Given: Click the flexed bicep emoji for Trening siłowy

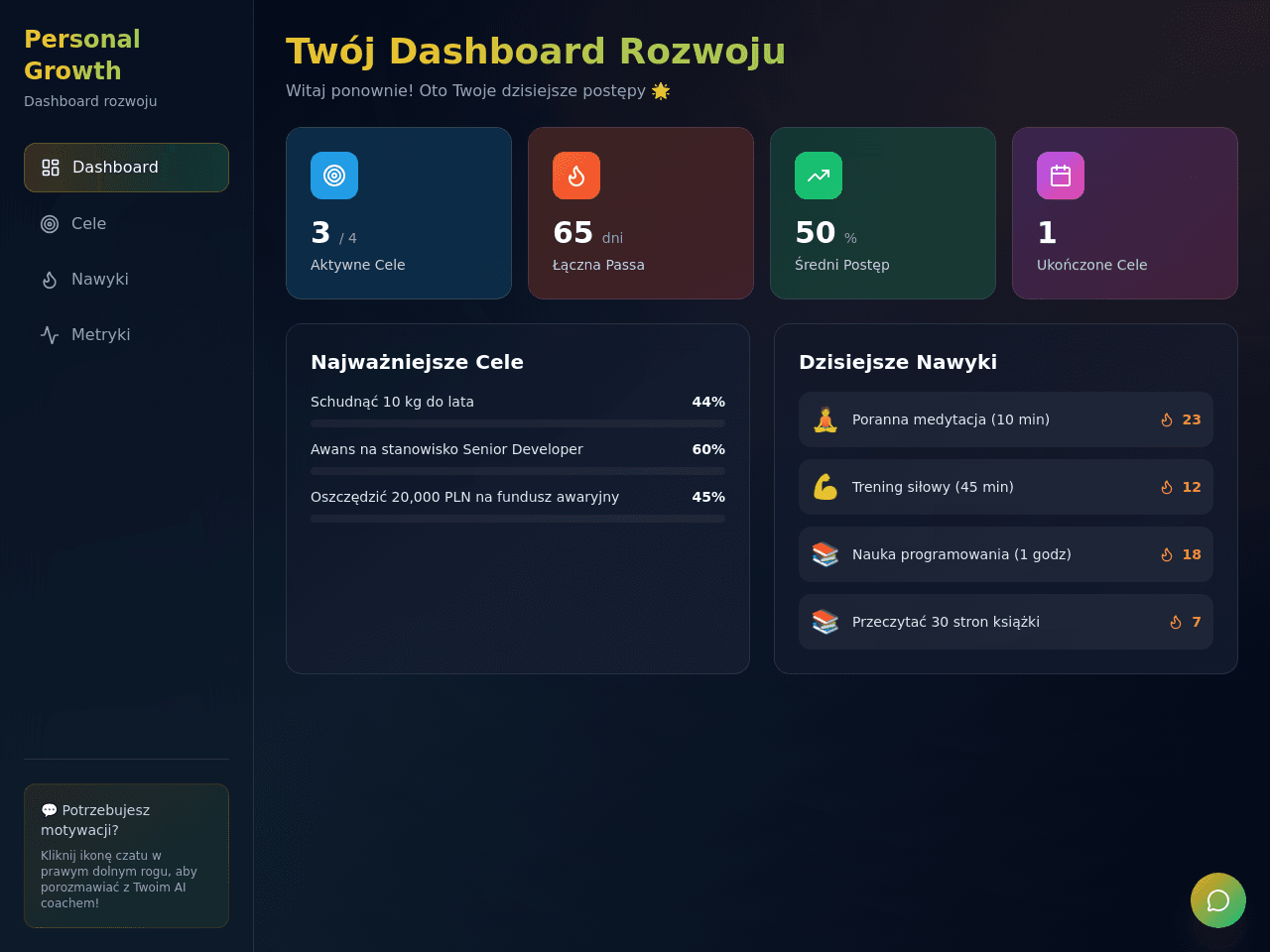Looking at the screenshot, I should click(825, 487).
